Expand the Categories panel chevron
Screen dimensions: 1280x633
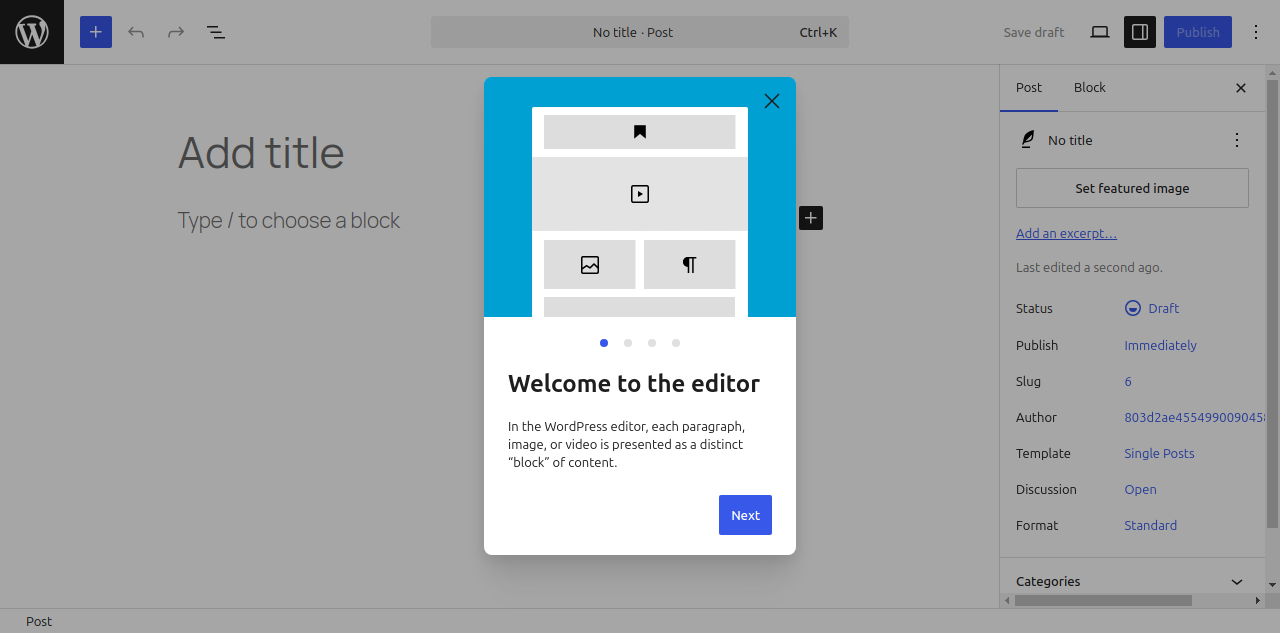(x=1237, y=582)
